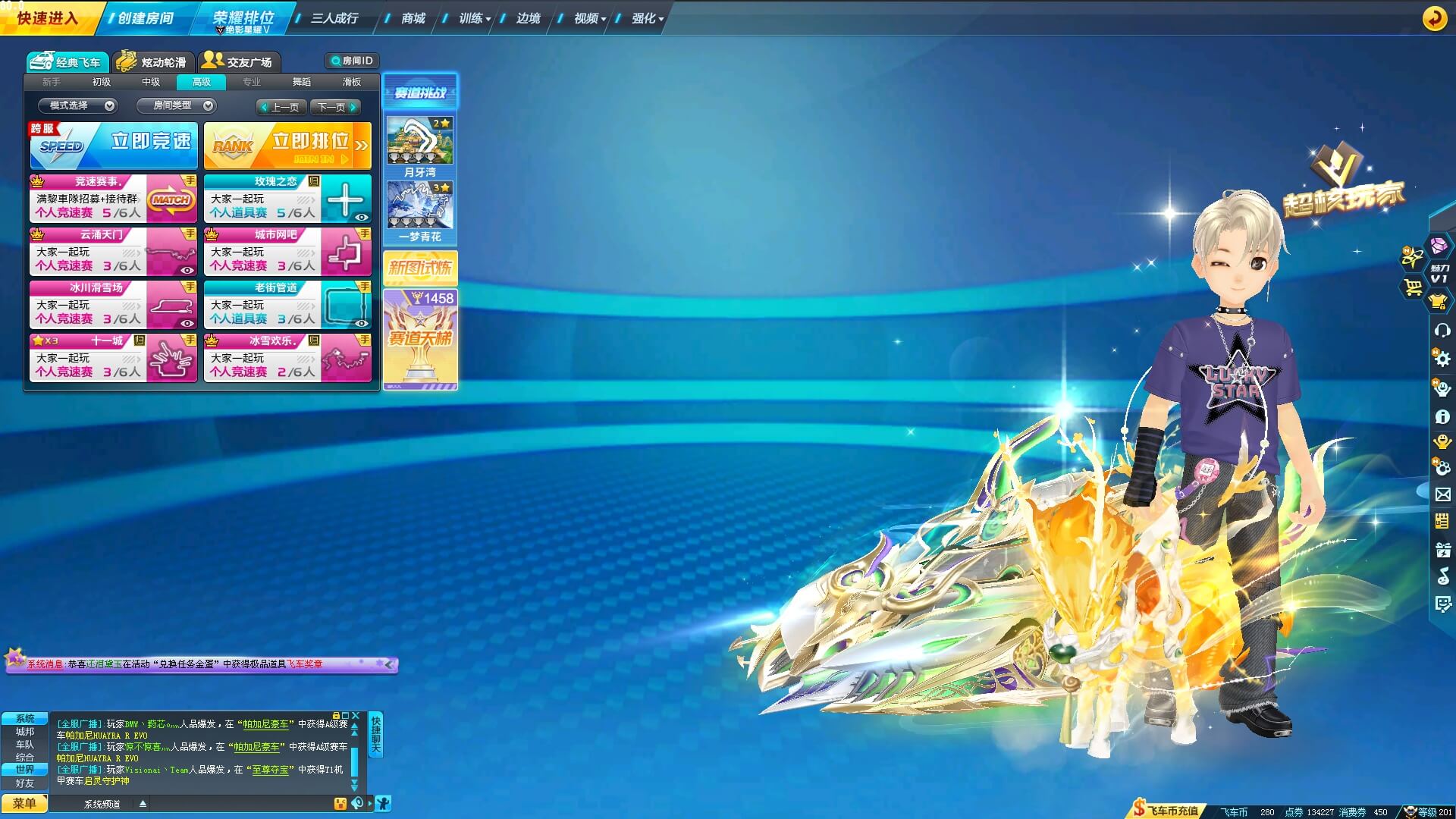Toggle spectate eye on 云涌天门 room
1456x819 pixels.
click(187, 270)
